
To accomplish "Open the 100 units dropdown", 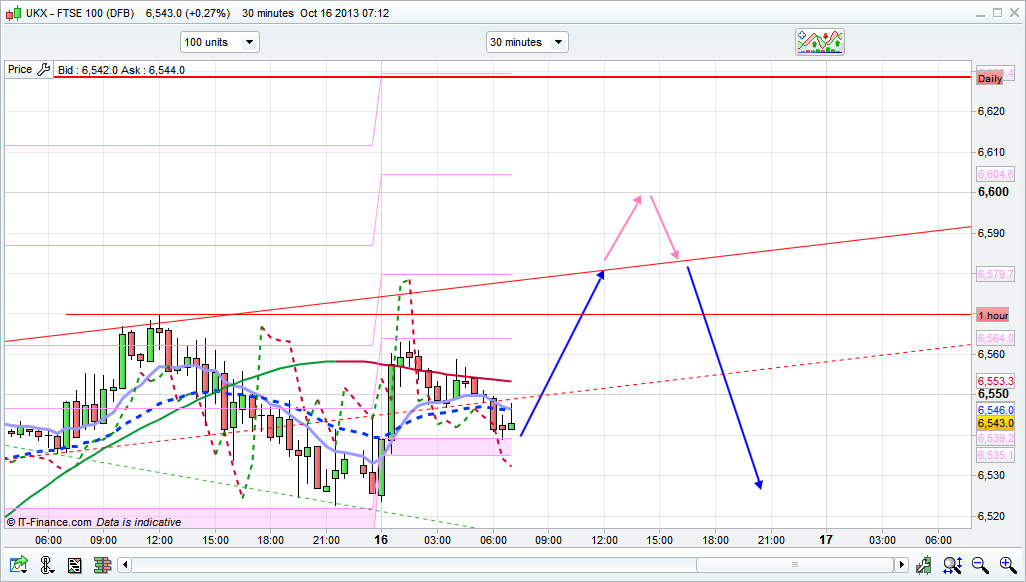I will coord(219,42).
